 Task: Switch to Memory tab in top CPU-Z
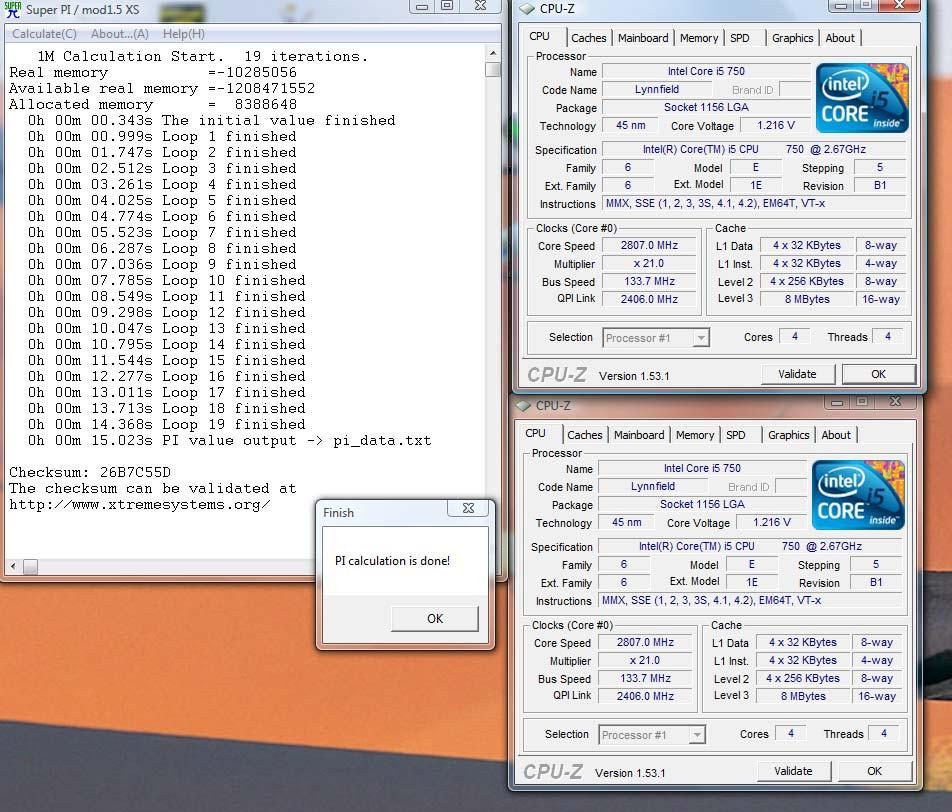click(x=699, y=38)
